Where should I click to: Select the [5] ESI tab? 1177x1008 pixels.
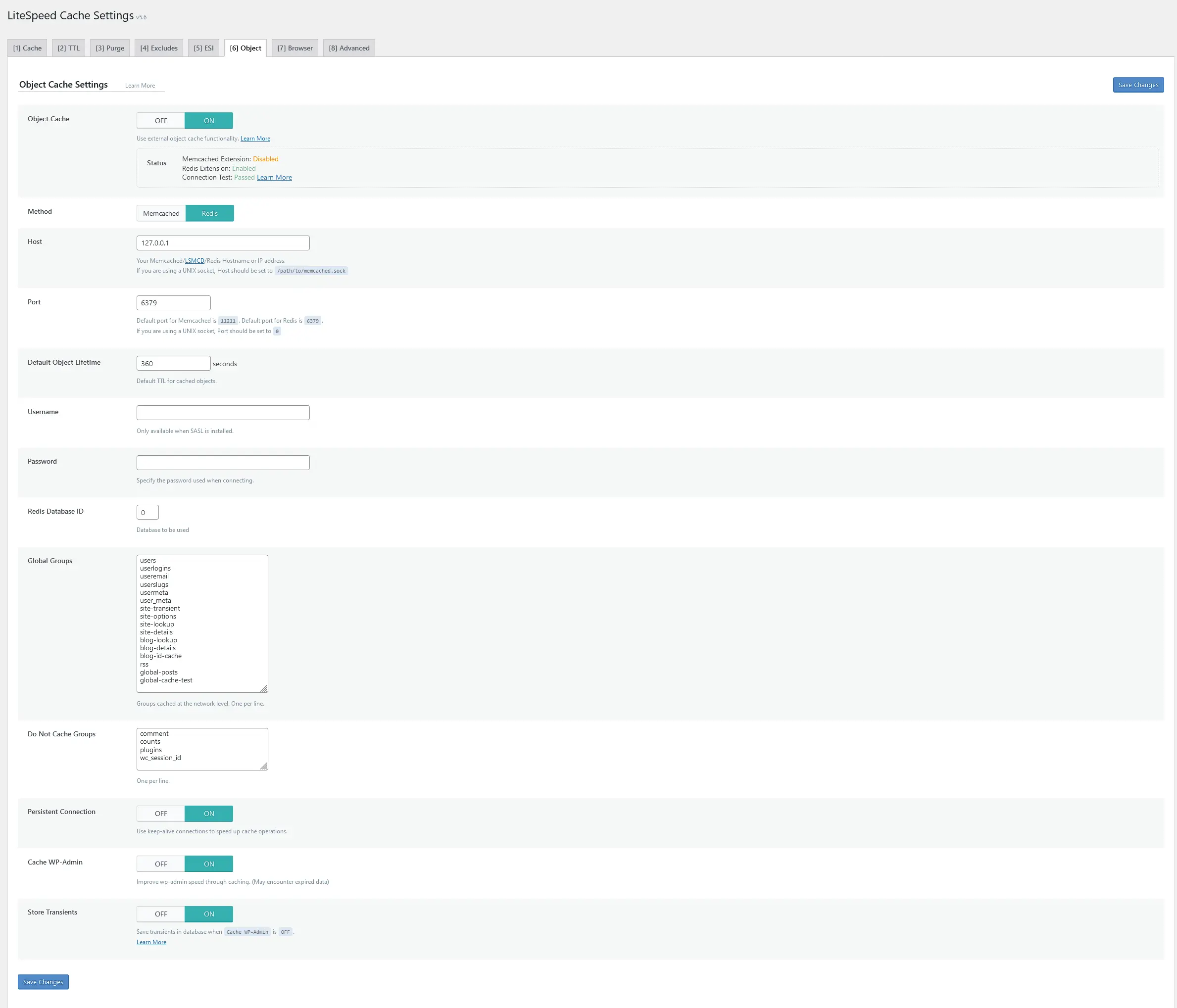pos(203,48)
